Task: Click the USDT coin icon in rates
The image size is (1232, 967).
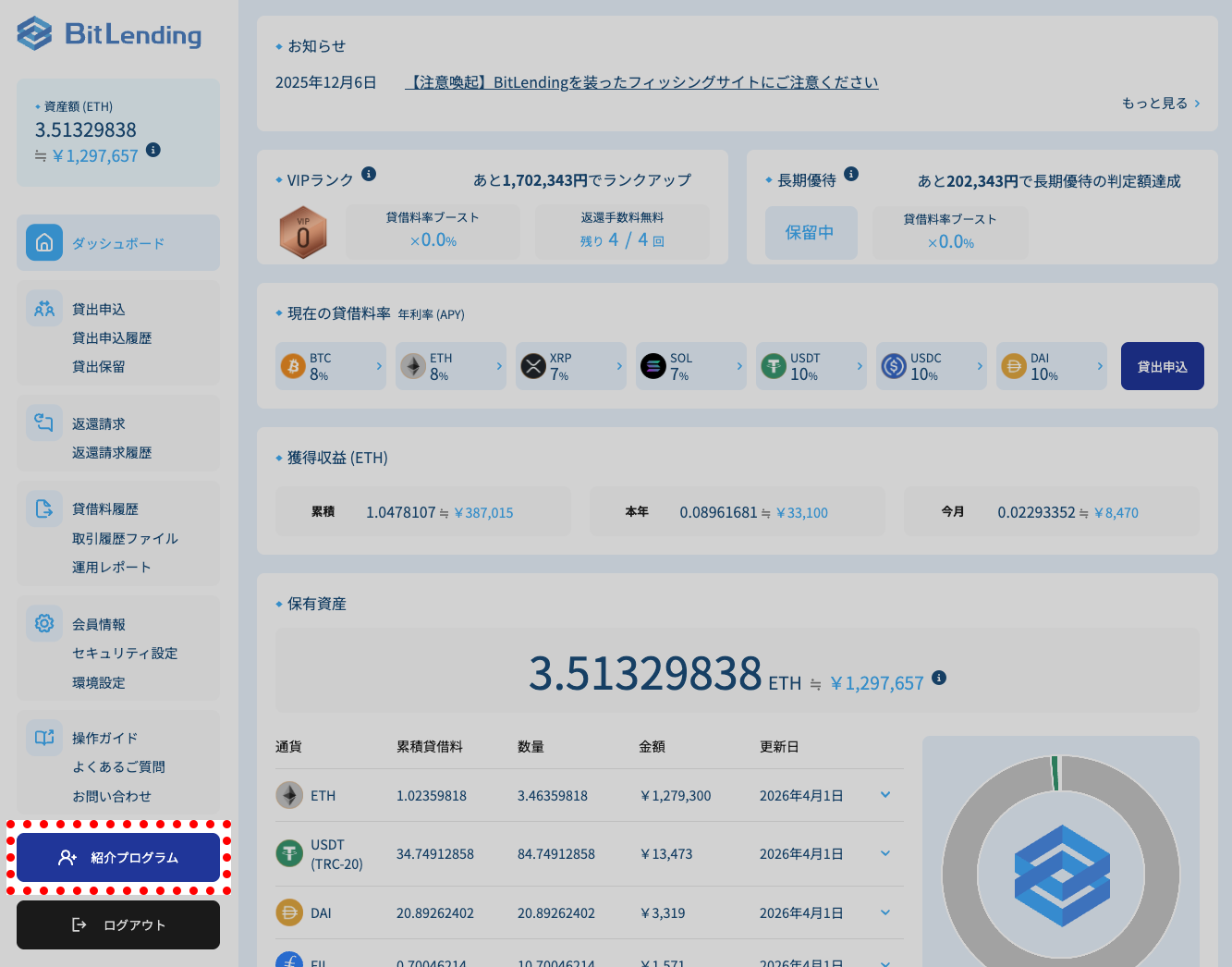Action: 774,366
